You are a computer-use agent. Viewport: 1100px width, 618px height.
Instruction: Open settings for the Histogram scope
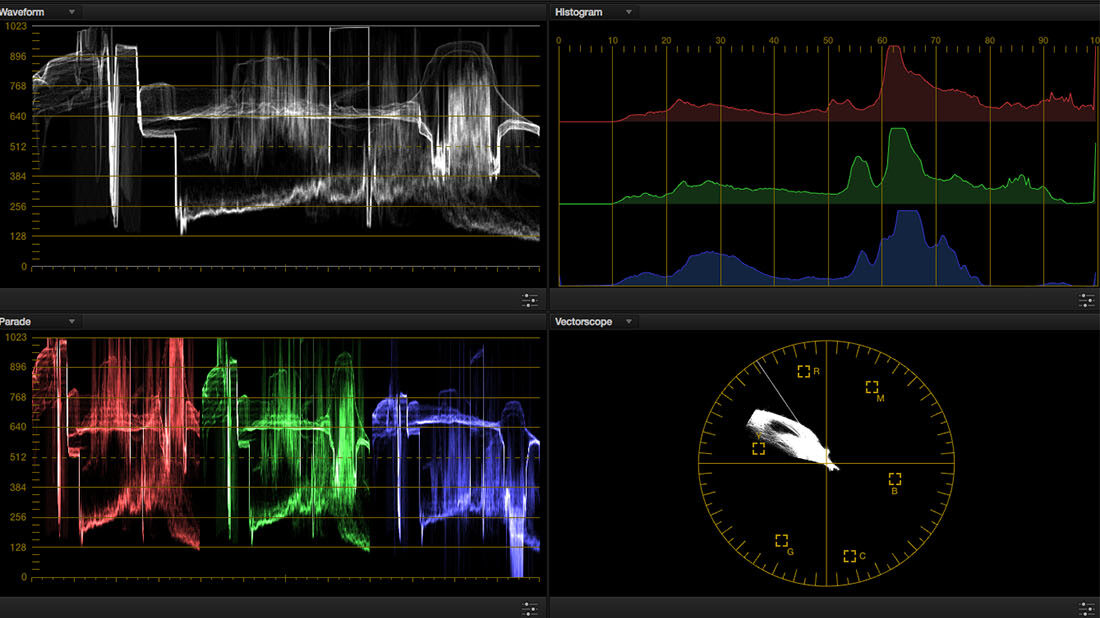pyautogui.click(x=1087, y=299)
